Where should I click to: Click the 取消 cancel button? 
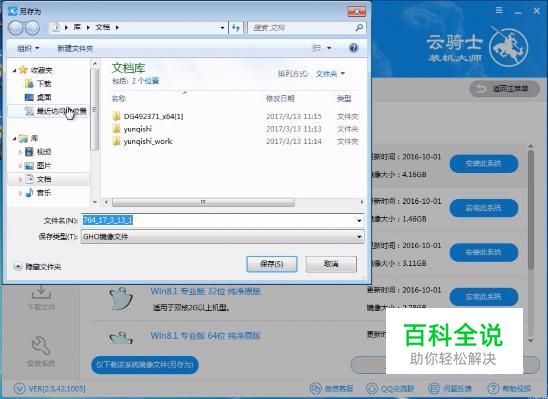coord(331,264)
